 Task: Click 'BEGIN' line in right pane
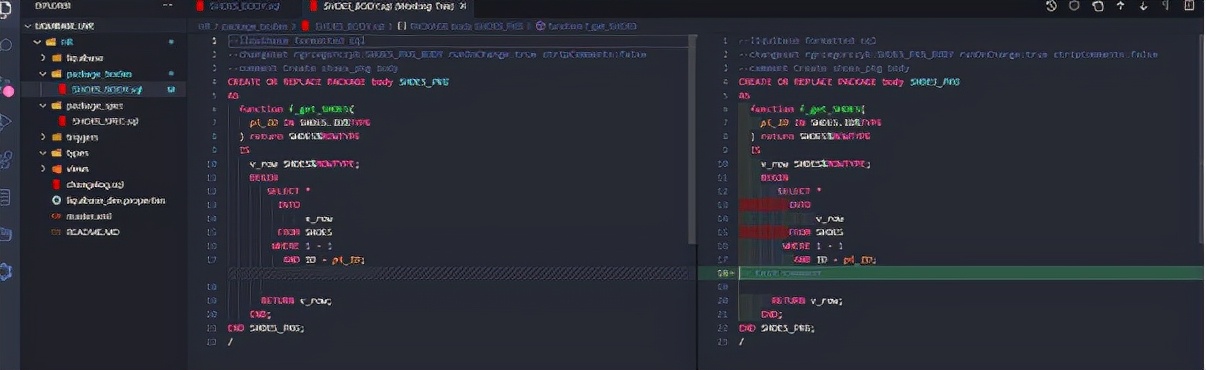coord(774,176)
